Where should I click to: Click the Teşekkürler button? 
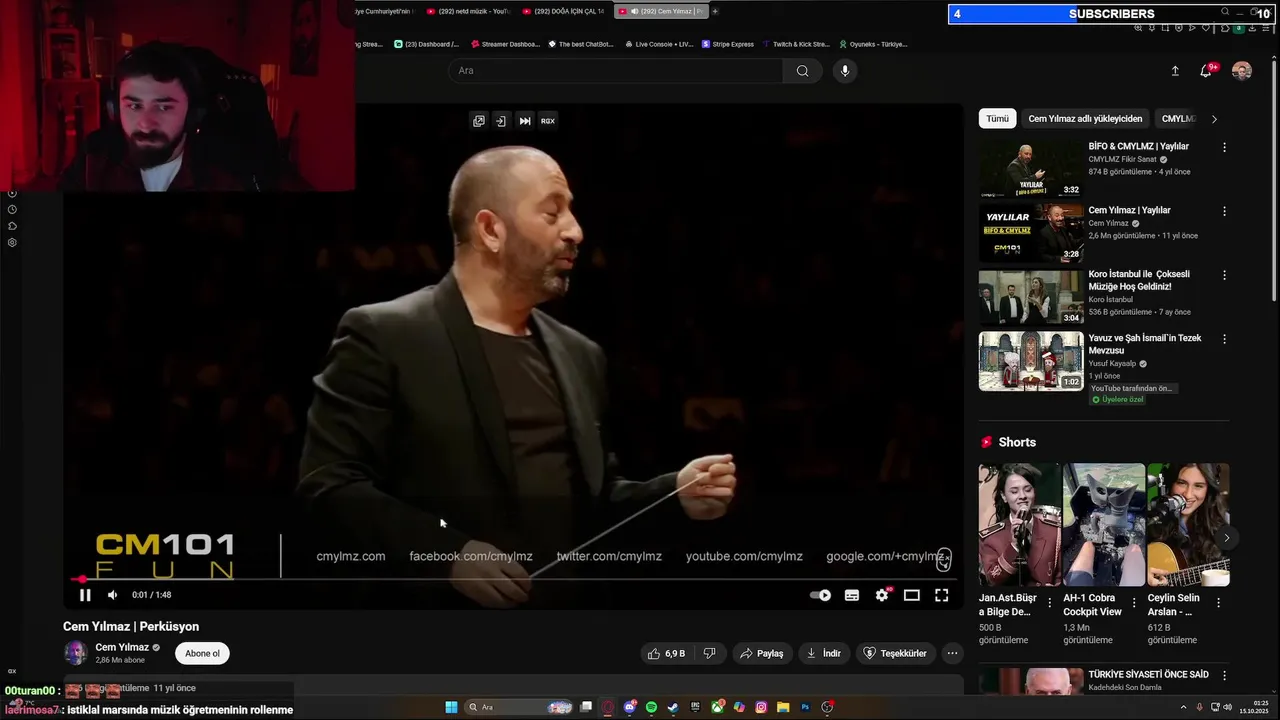click(895, 653)
